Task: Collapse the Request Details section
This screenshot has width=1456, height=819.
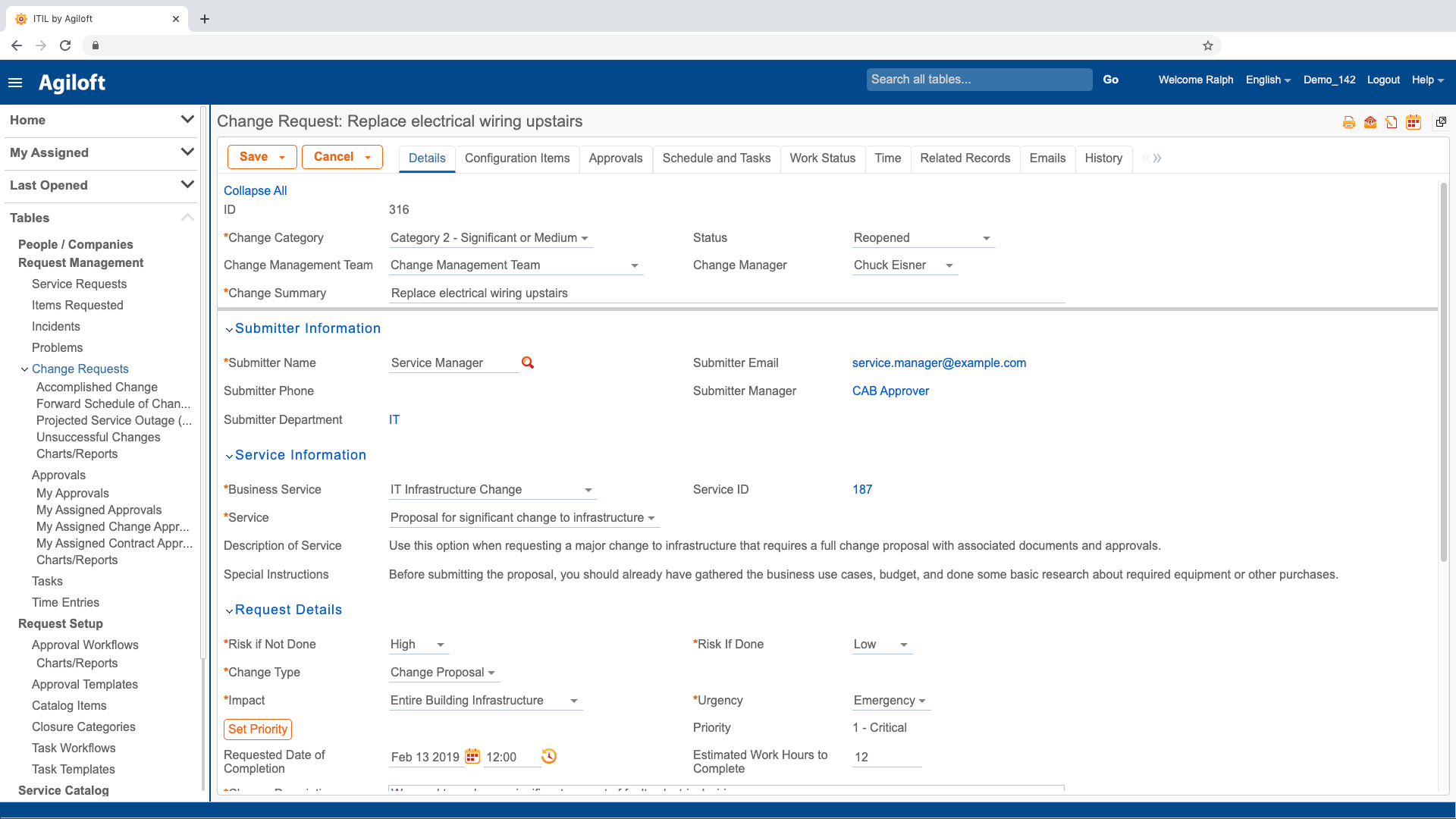Action: coord(229,610)
